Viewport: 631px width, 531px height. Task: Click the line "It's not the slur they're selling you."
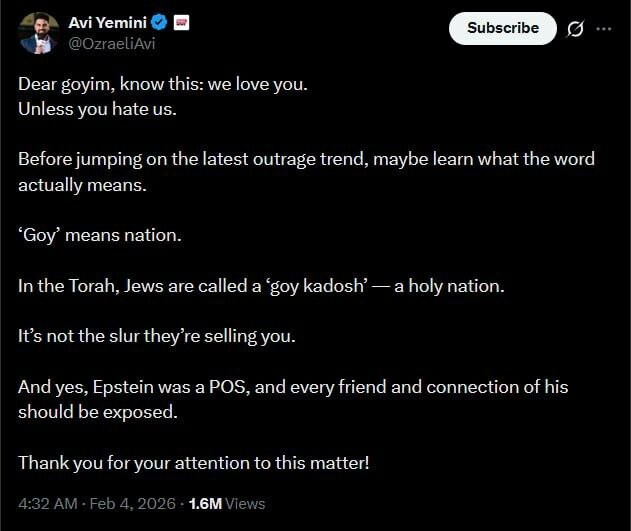pyautogui.click(x=158, y=336)
